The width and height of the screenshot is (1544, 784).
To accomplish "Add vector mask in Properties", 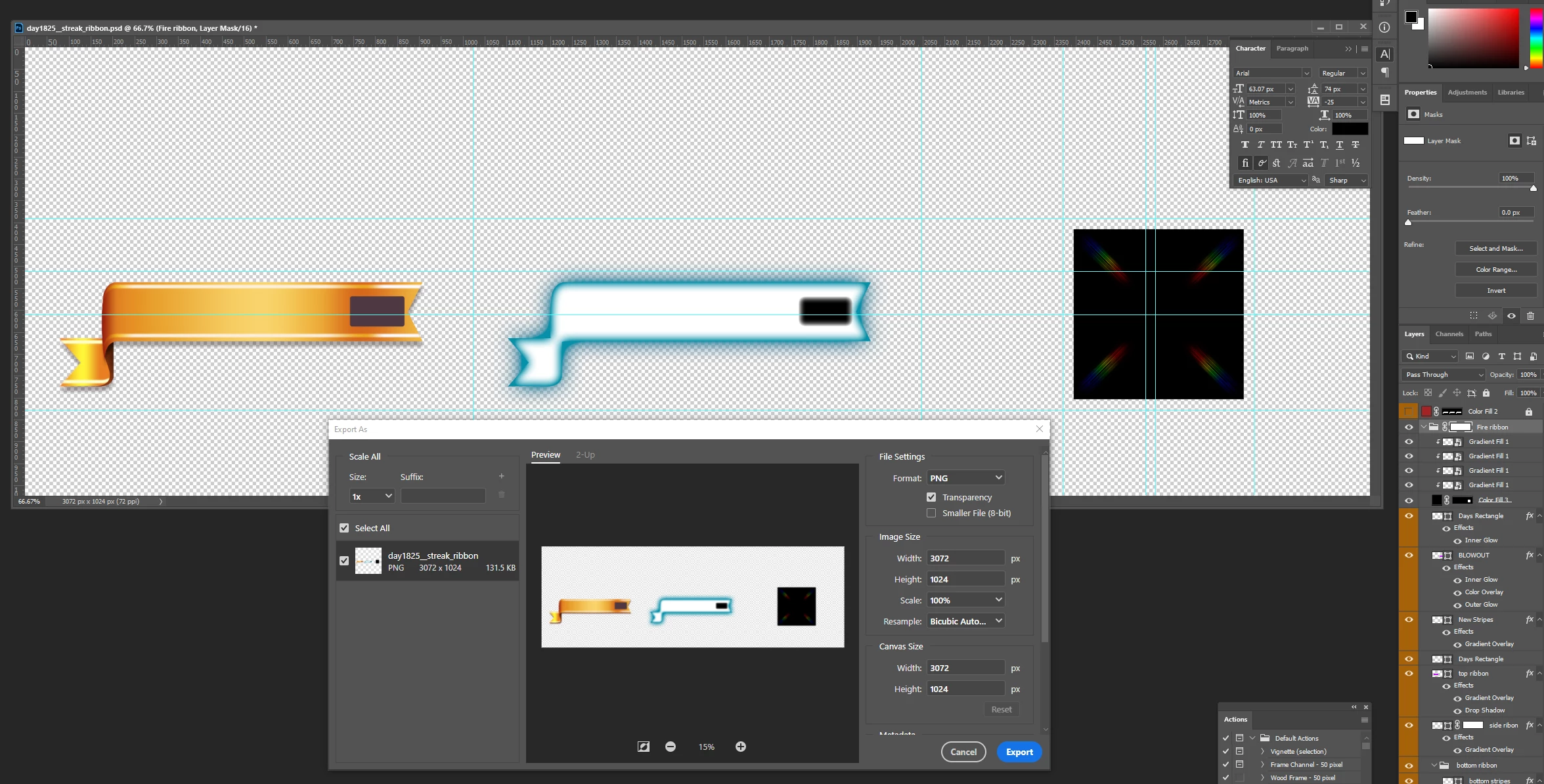I will click(x=1531, y=141).
